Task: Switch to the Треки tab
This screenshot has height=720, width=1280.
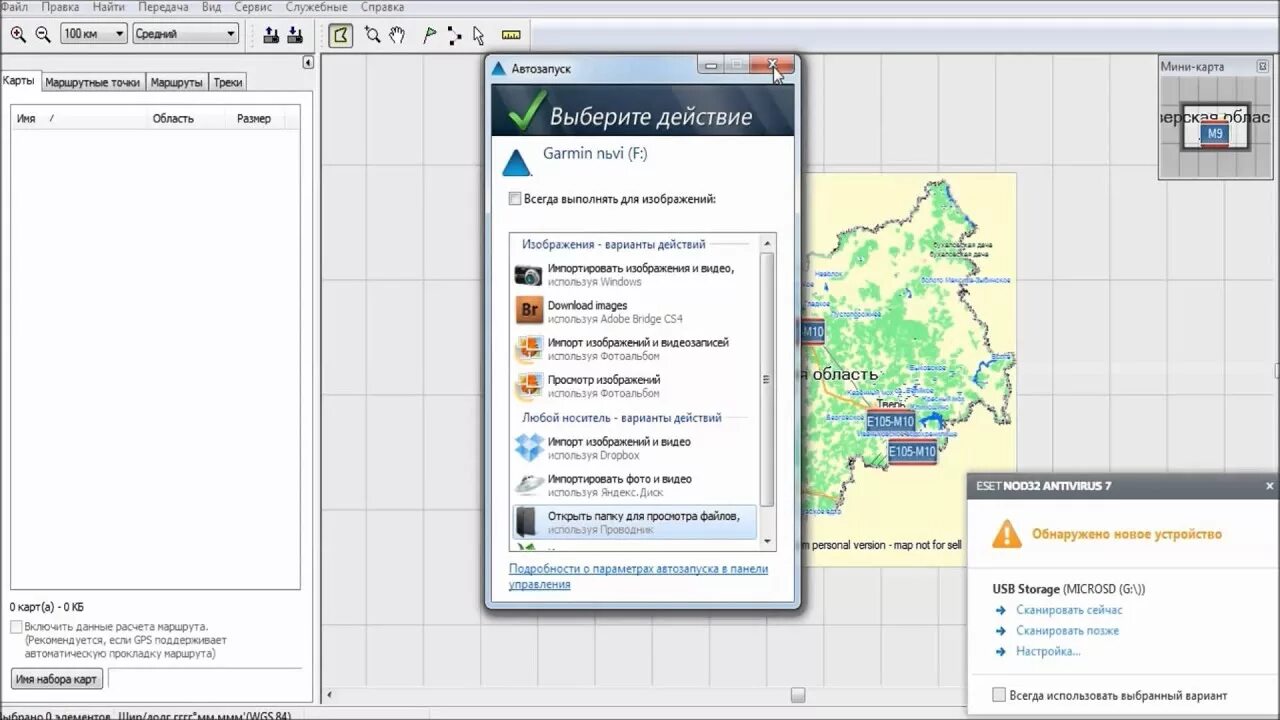Action: [227, 82]
